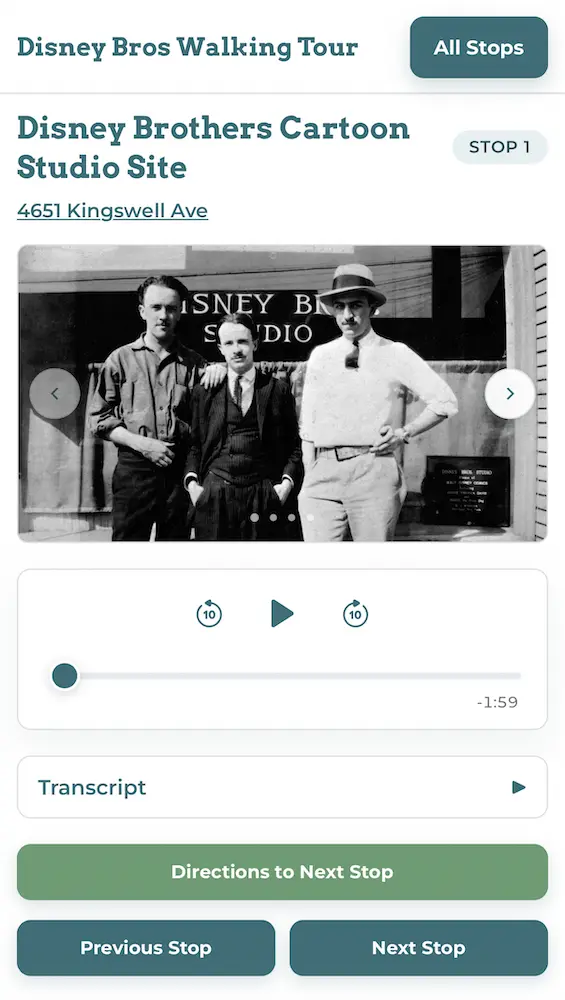Image resolution: width=565 pixels, height=1000 pixels.
Task: Play the audio narration
Action: (282, 614)
